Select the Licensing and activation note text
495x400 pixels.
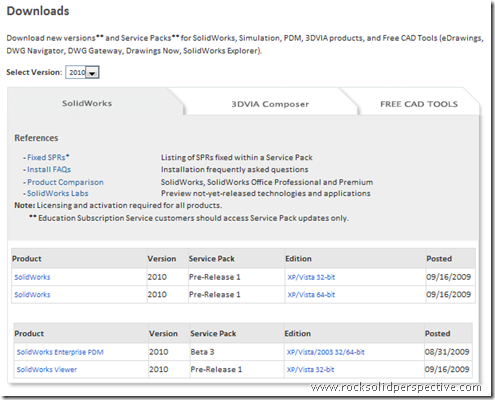118,205
